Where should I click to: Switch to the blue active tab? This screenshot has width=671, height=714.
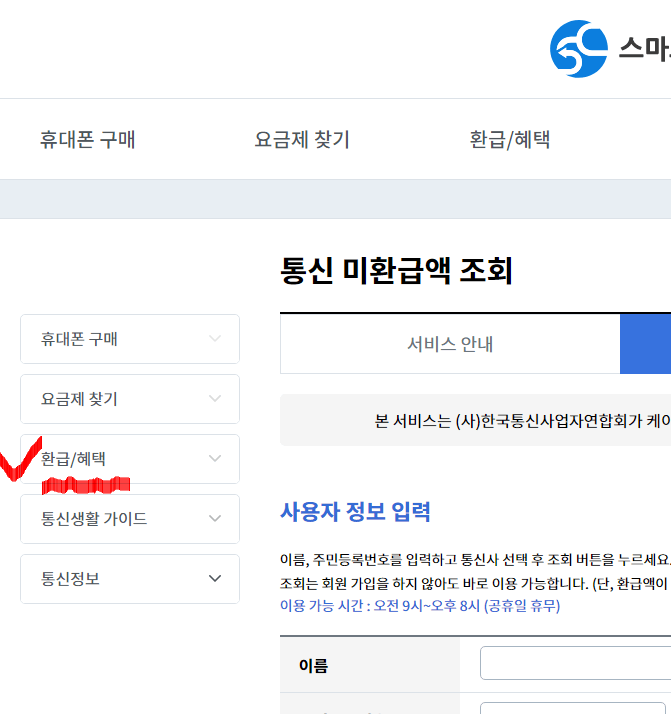pyautogui.click(x=646, y=344)
